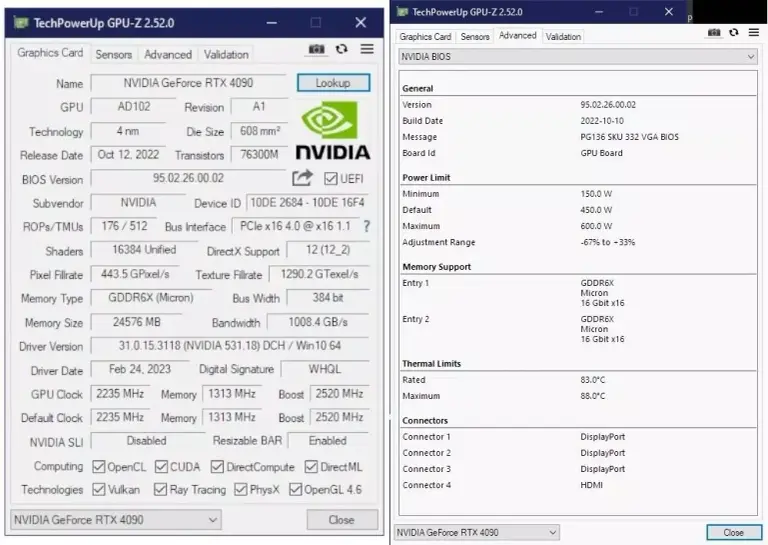Toggle the CUDA checkbox

tap(161, 467)
